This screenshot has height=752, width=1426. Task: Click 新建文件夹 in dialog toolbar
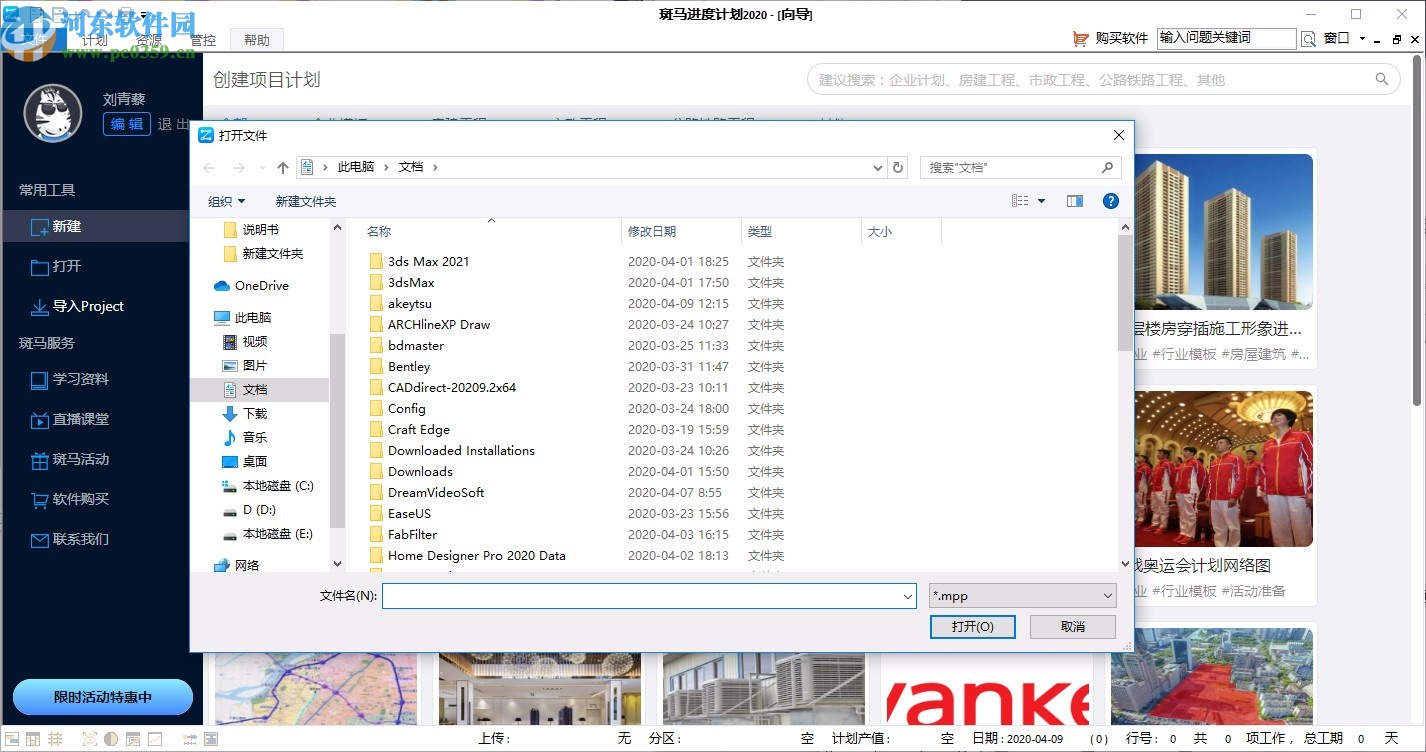pos(306,202)
